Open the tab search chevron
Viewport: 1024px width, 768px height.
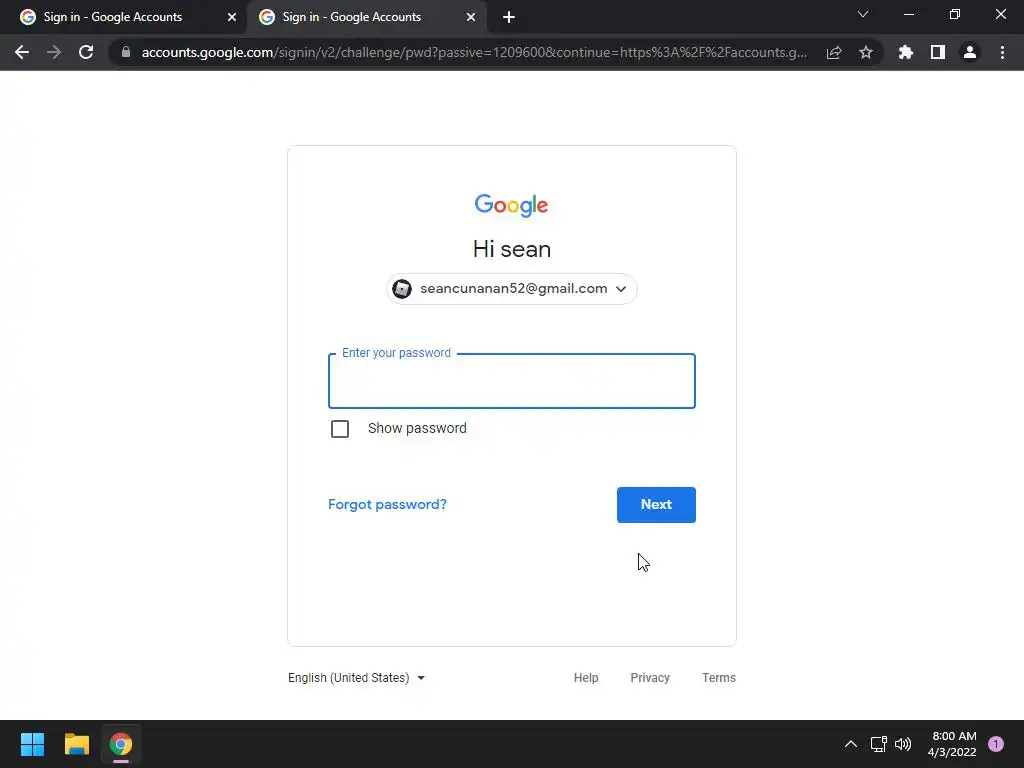(x=863, y=14)
